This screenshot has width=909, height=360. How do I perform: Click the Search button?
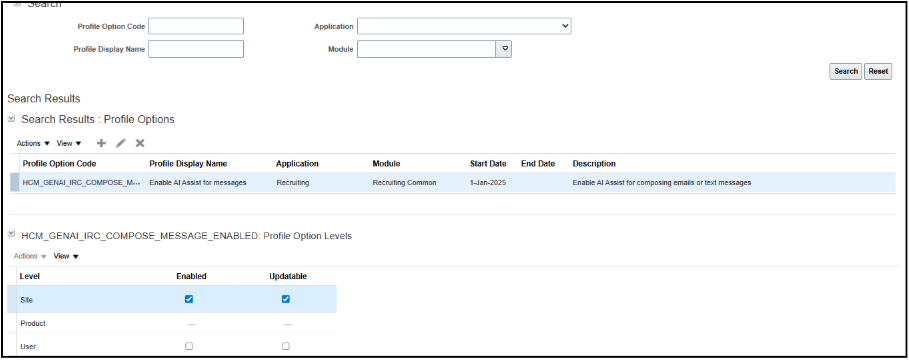click(x=846, y=71)
